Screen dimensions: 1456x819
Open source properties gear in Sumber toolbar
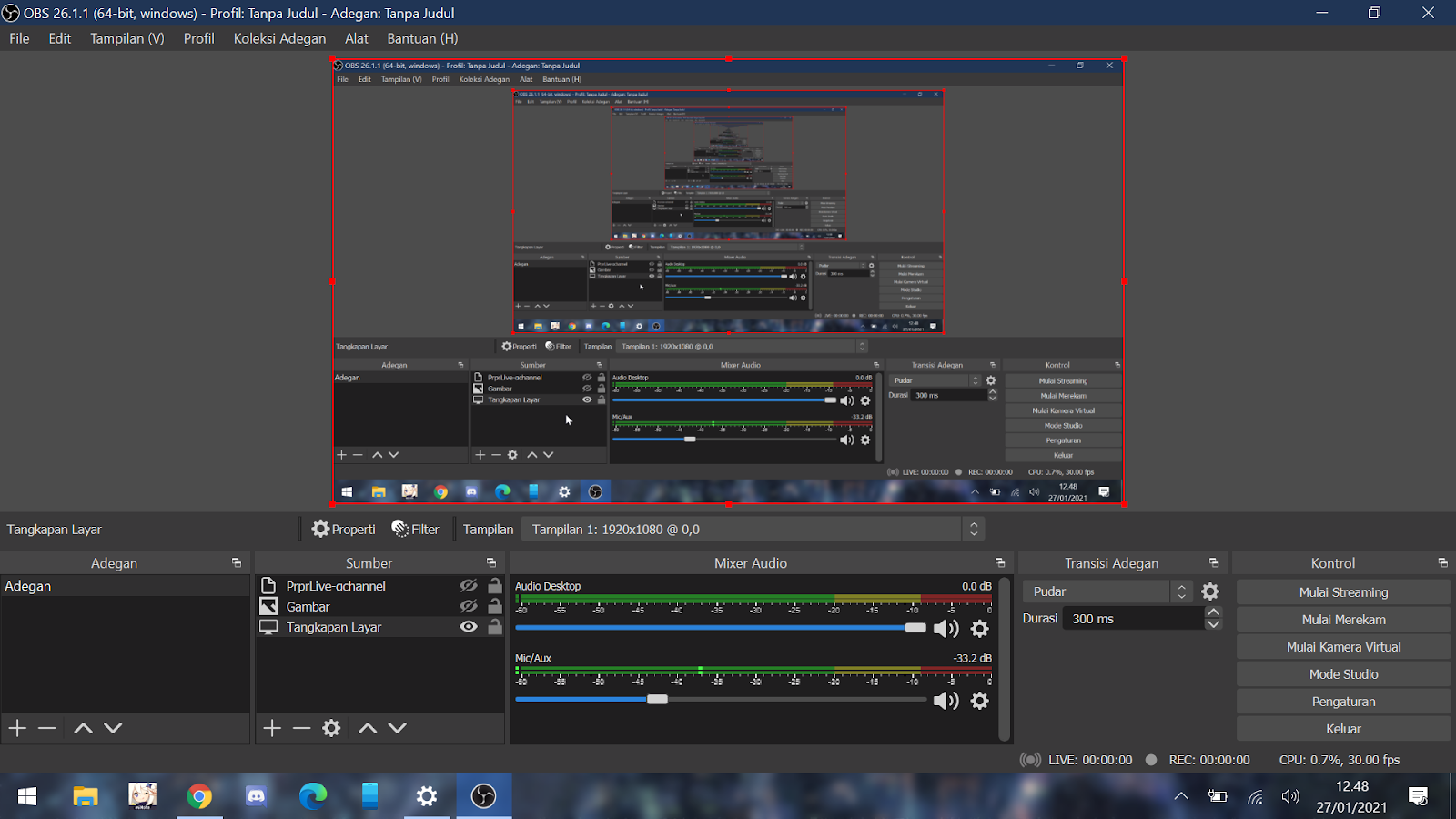coord(332,728)
